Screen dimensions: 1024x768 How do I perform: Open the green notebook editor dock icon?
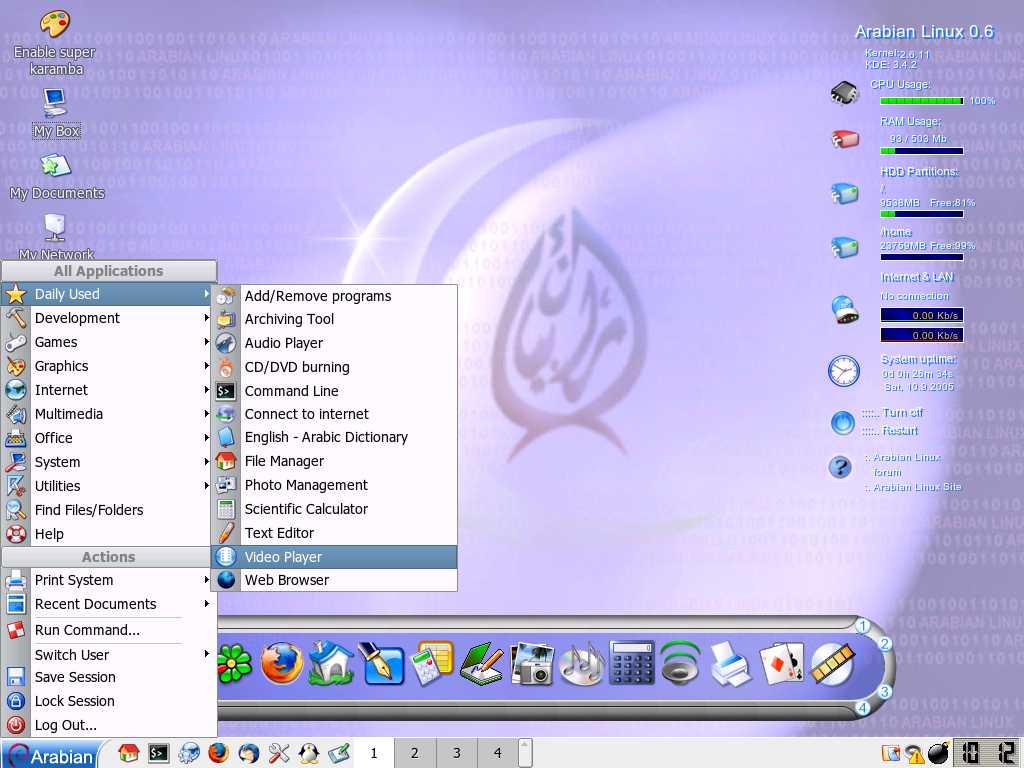(x=481, y=664)
